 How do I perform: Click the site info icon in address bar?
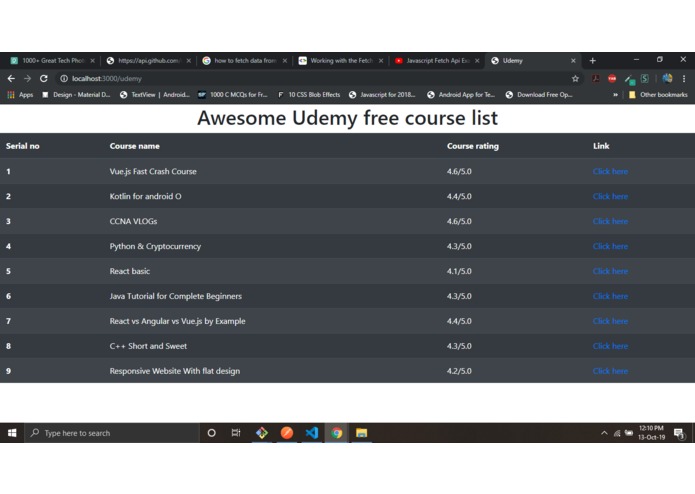click(x=64, y=78)
